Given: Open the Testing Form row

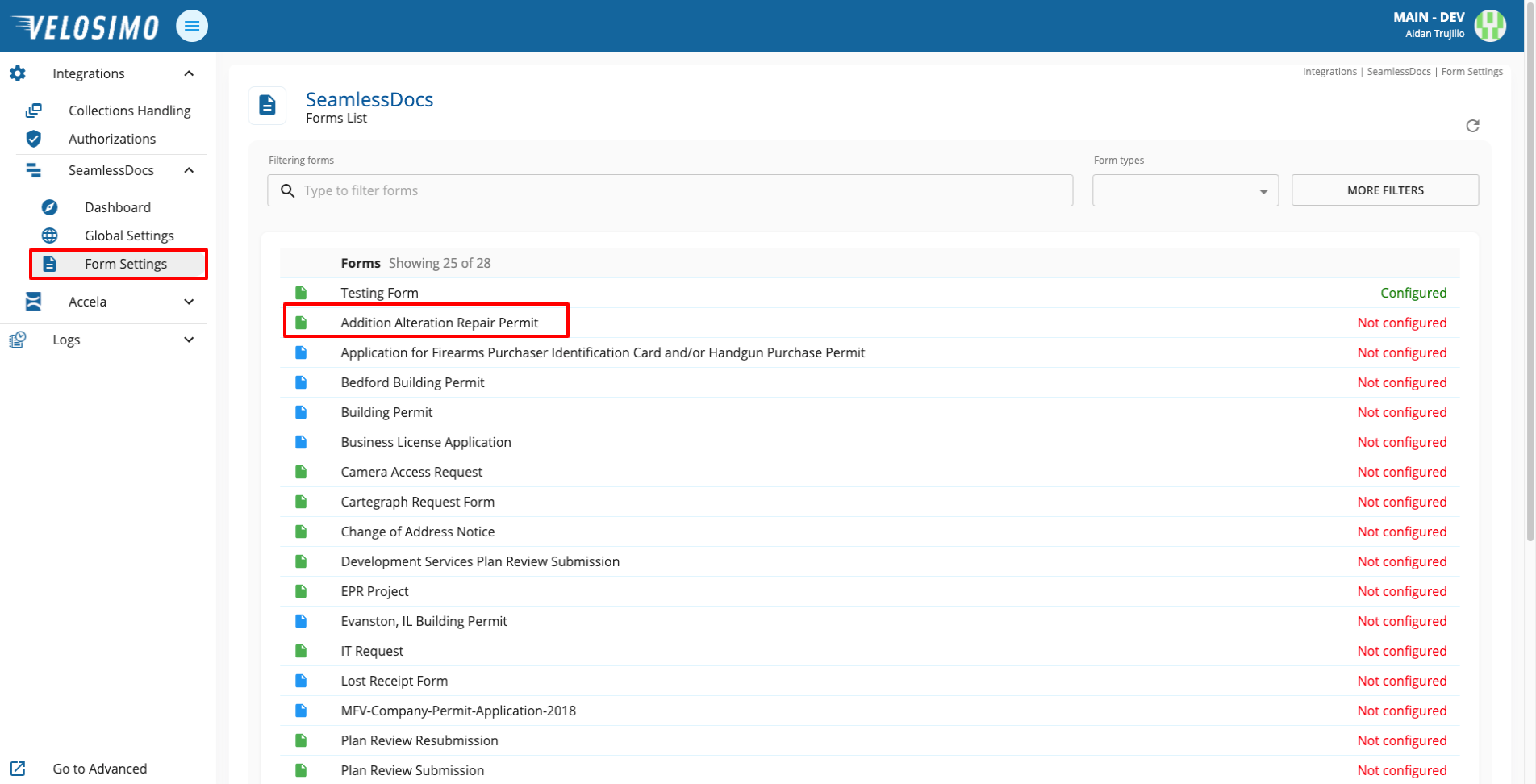Looking at the screenshot, I should [870, 293].
